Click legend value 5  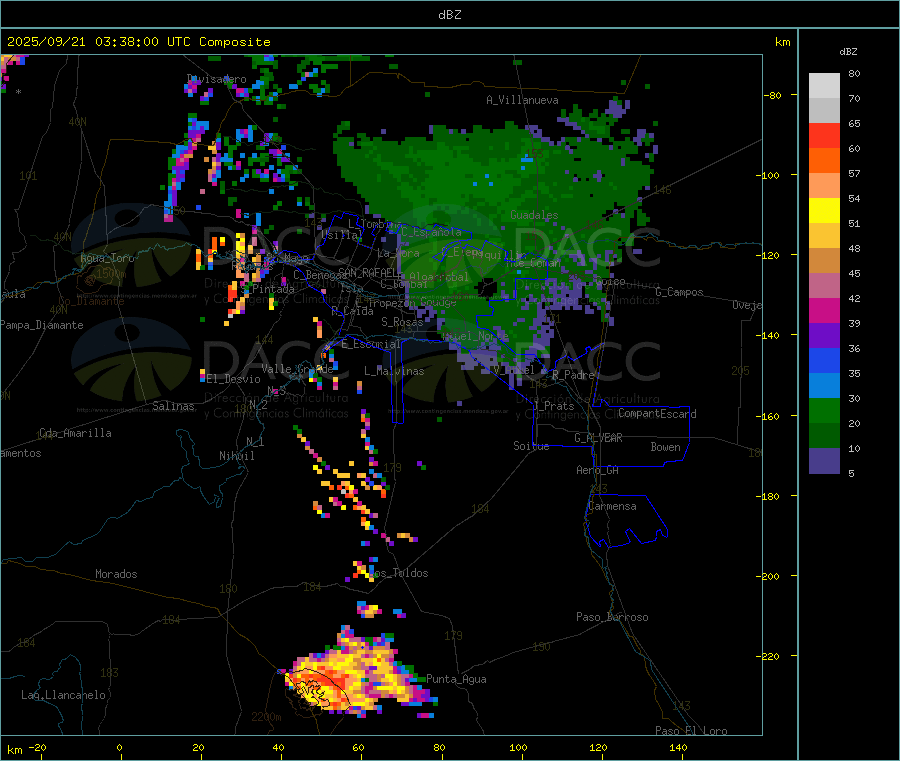(x=851, y=473)
